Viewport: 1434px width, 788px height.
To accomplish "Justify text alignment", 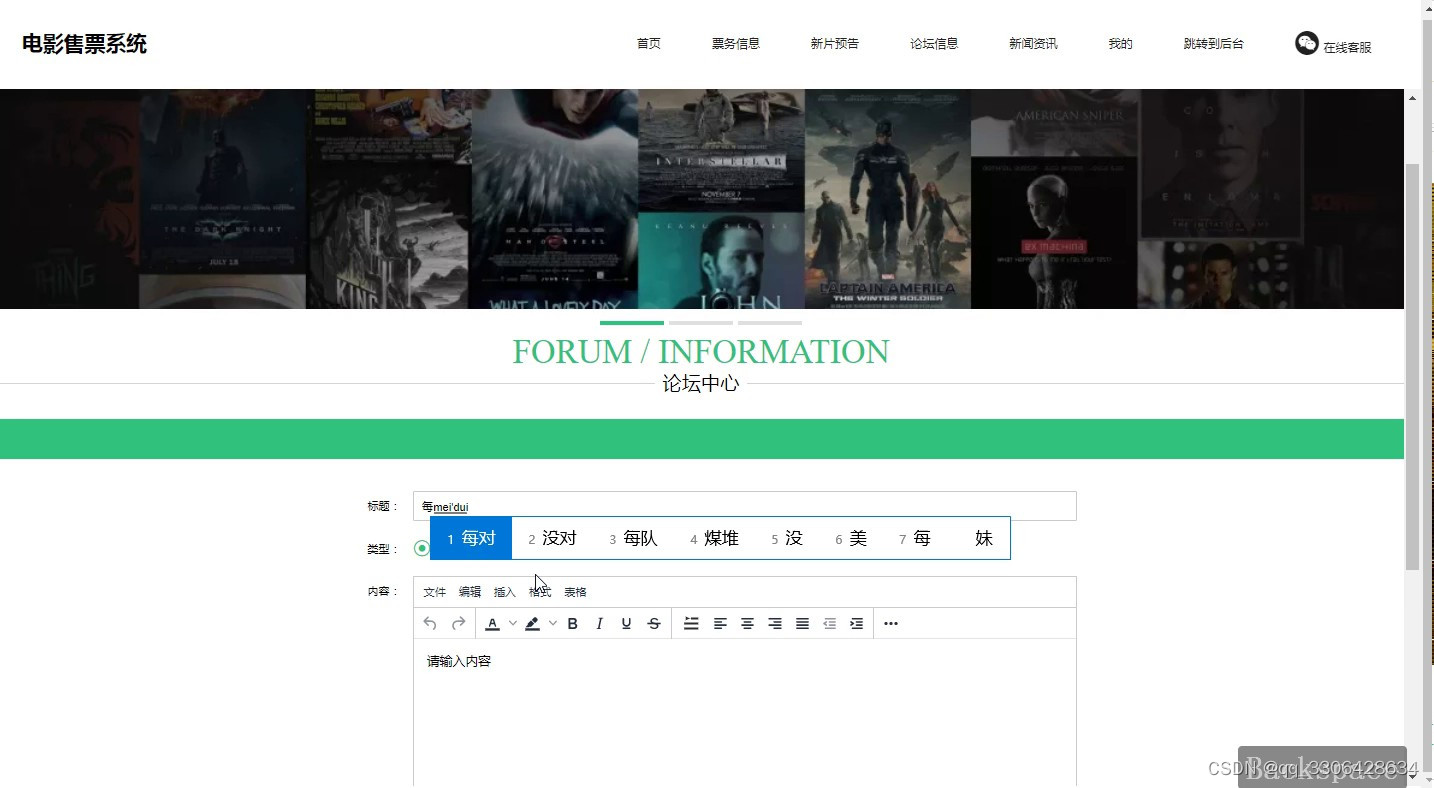I will pos(802,623).
